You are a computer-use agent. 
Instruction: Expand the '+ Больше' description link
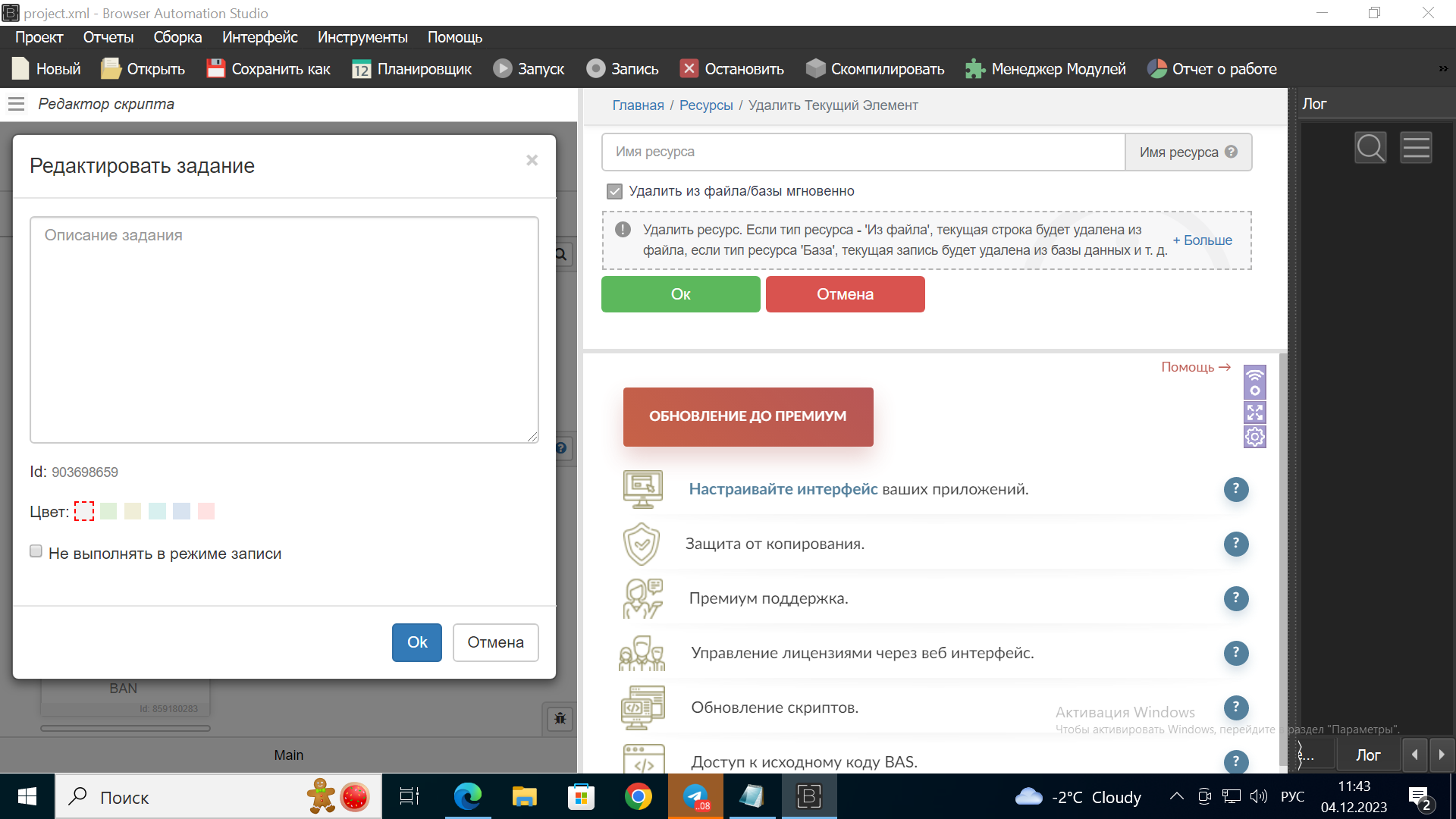(x=1202, y=240)
